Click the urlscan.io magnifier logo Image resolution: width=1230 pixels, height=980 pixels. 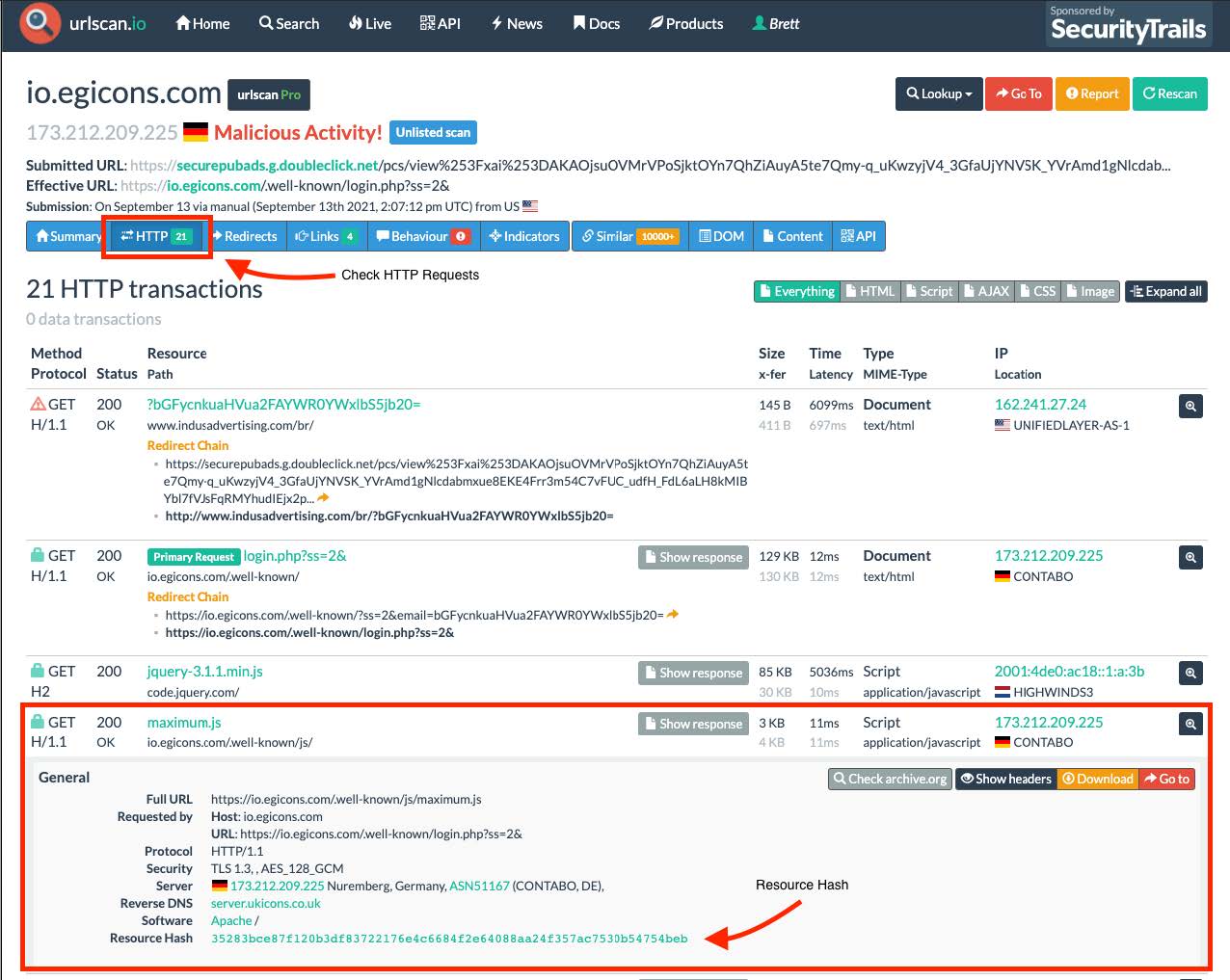pos(38,25)
